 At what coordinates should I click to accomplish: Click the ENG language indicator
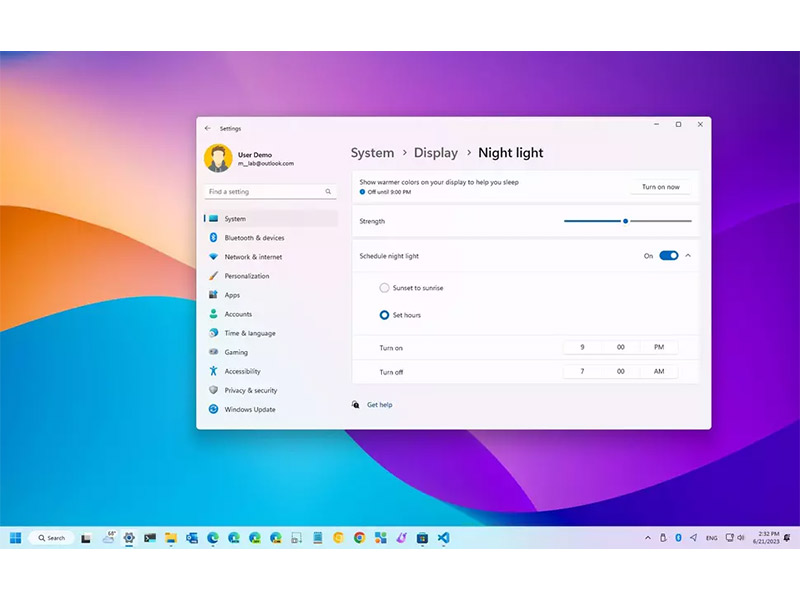tap(711, 538)
